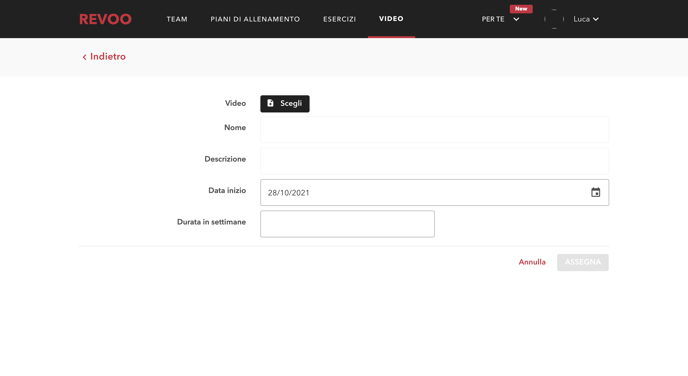Click the Annulla link

click(x=532, y=262)
